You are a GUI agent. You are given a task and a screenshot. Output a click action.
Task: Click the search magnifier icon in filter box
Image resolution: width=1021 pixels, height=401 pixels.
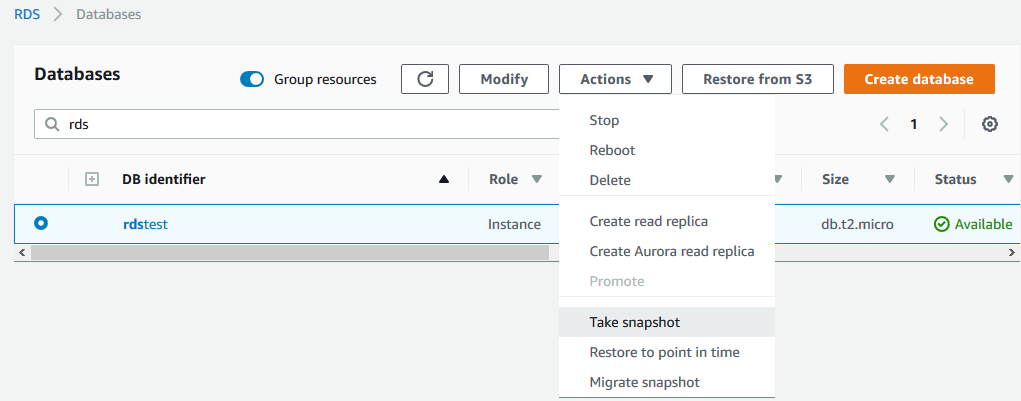pyautogui.click(x=51, y=125)
